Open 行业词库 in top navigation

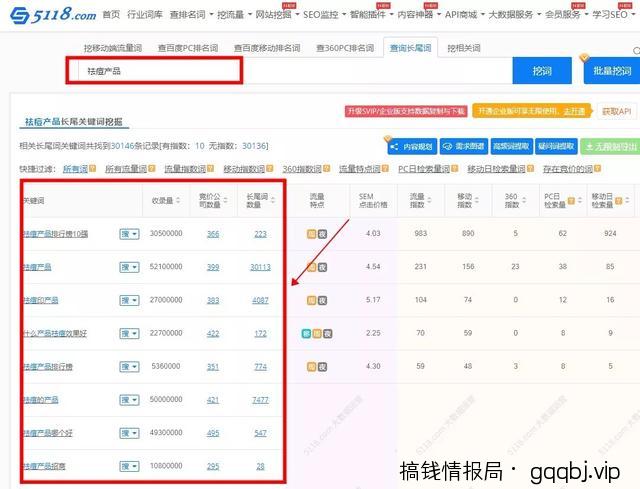click(x=145, y=15)
